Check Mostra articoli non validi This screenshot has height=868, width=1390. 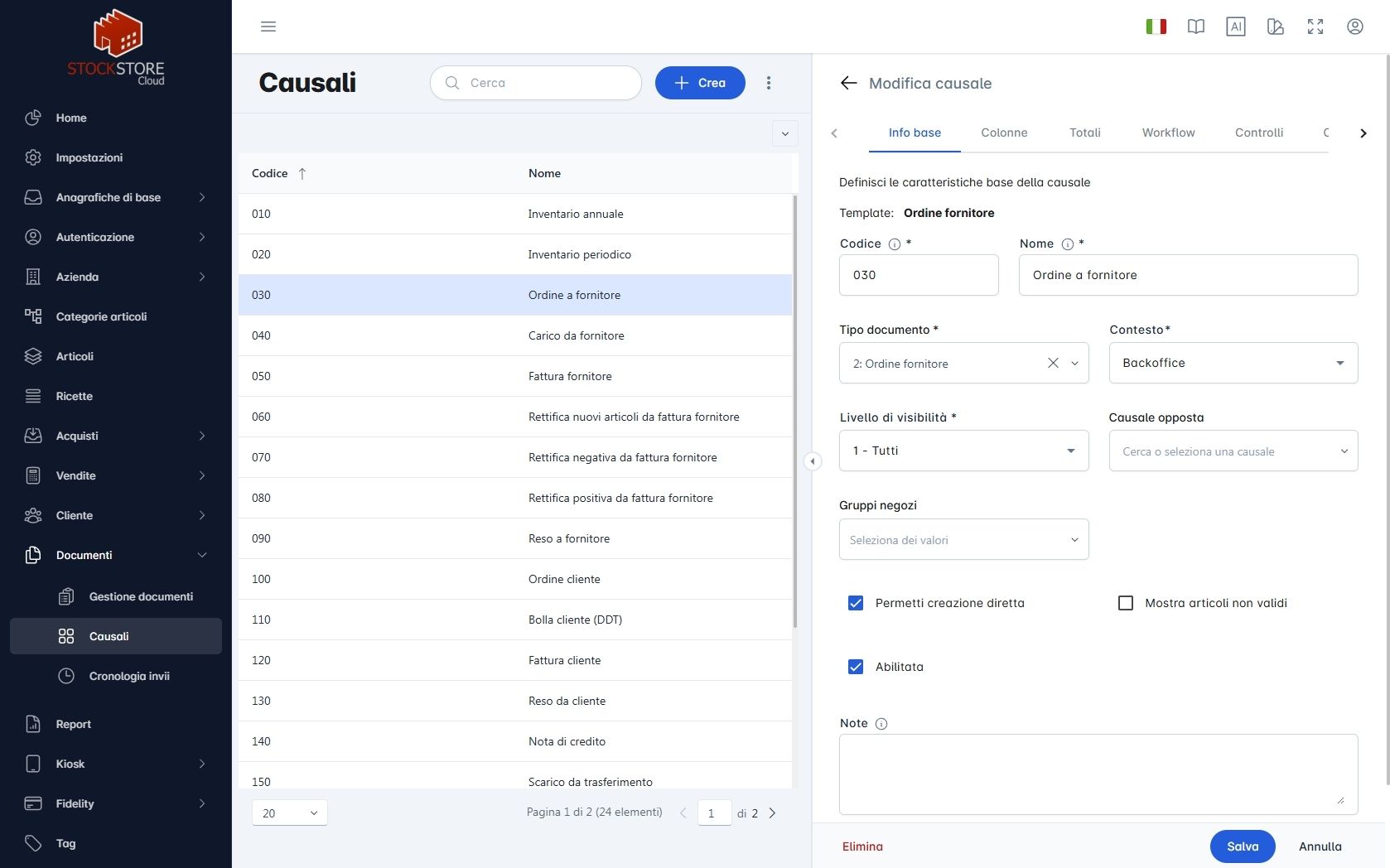tap(1126, 603)
